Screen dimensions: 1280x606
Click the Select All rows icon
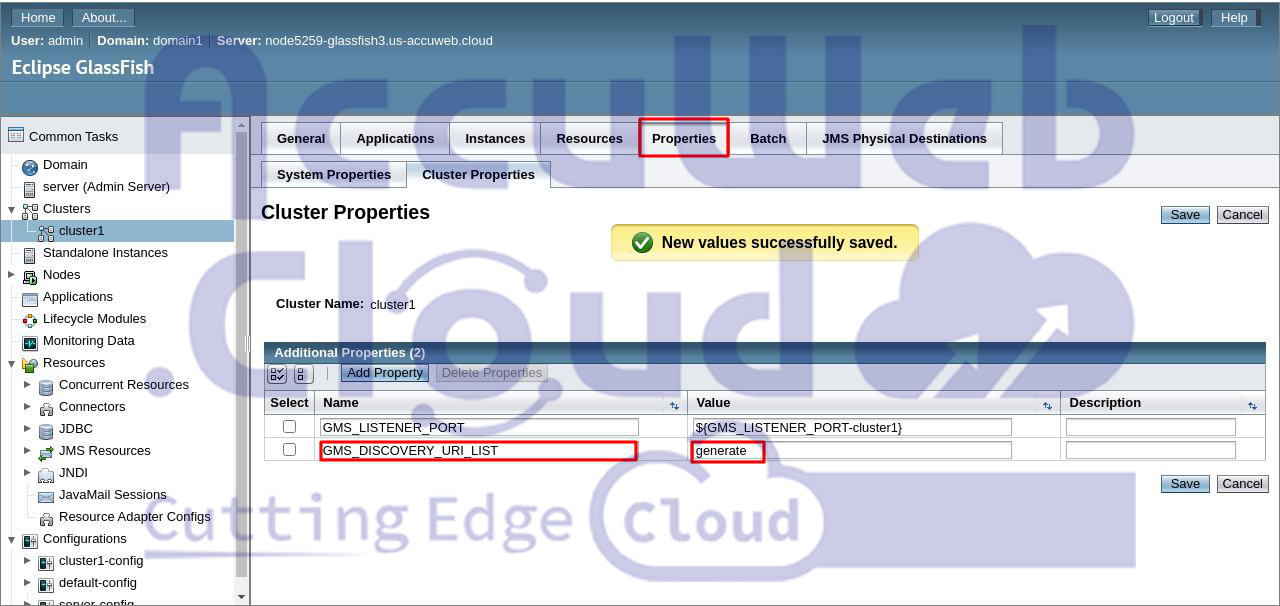278,374
